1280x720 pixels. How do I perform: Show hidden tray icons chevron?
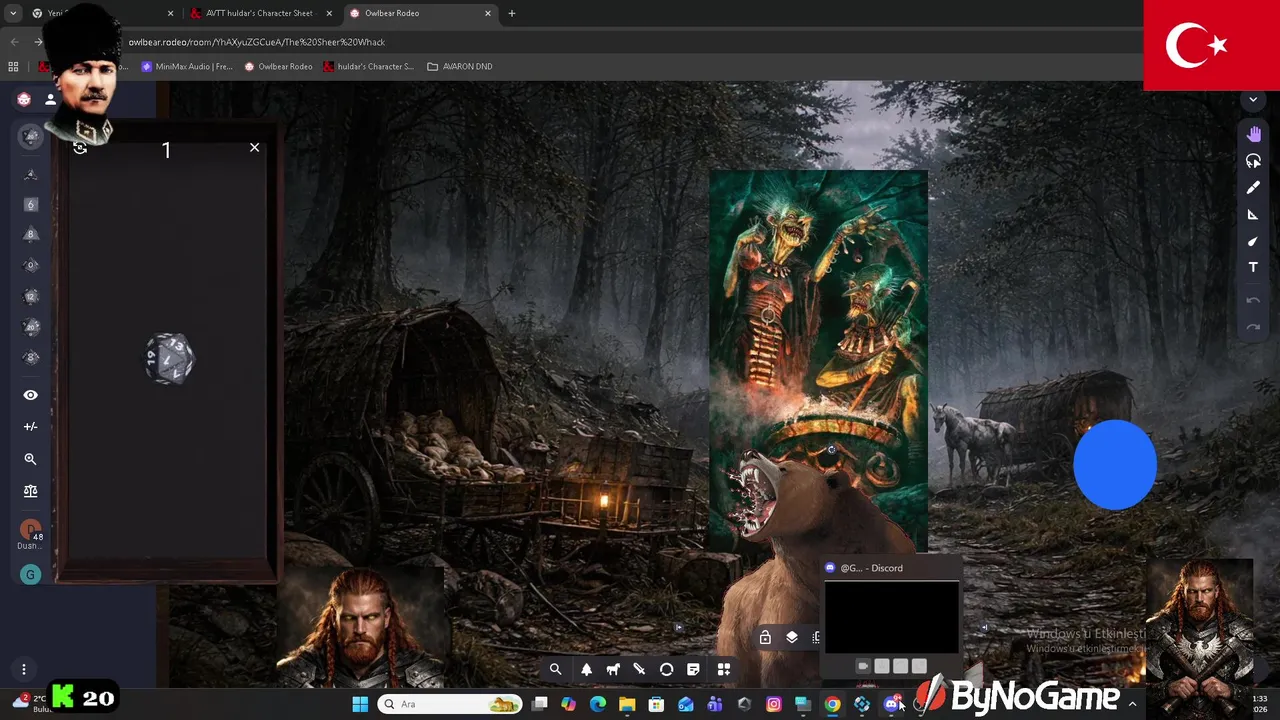[1132, 704]
